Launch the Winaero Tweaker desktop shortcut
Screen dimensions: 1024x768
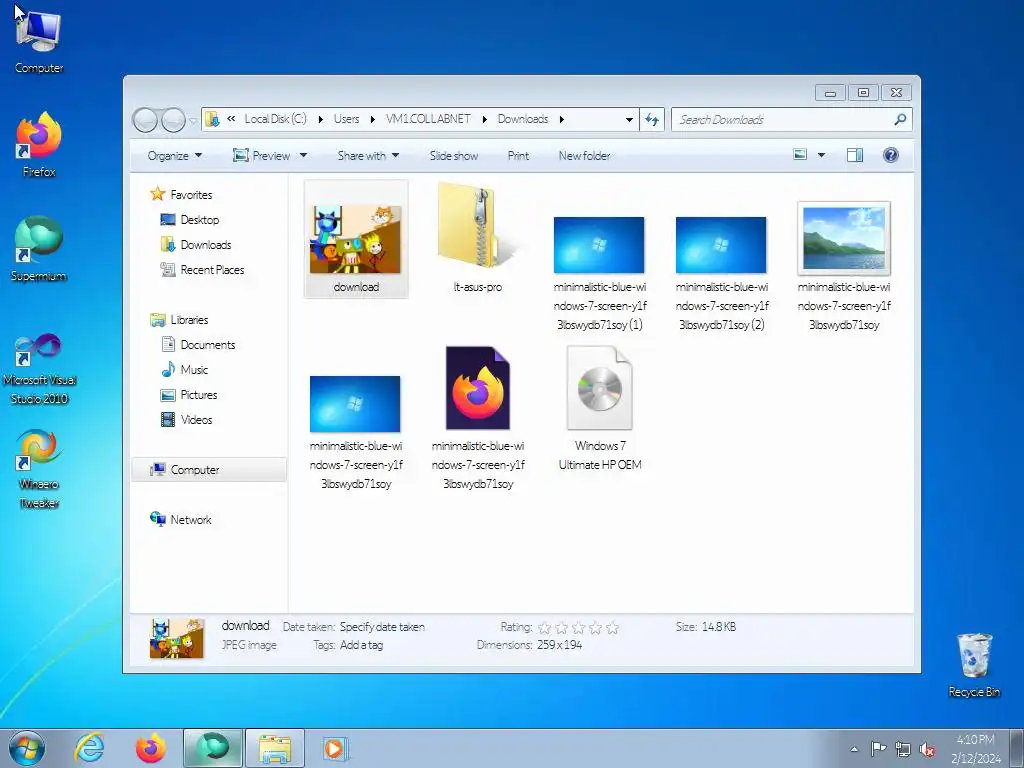39,469
